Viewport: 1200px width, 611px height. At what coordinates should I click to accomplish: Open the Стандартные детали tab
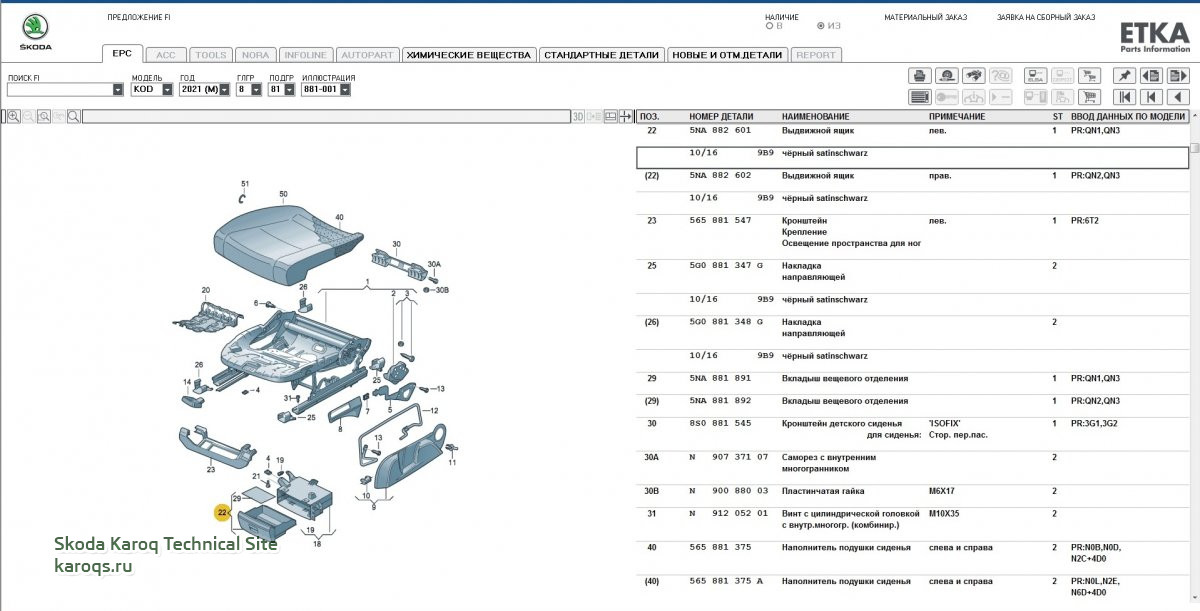click(601, 55)
